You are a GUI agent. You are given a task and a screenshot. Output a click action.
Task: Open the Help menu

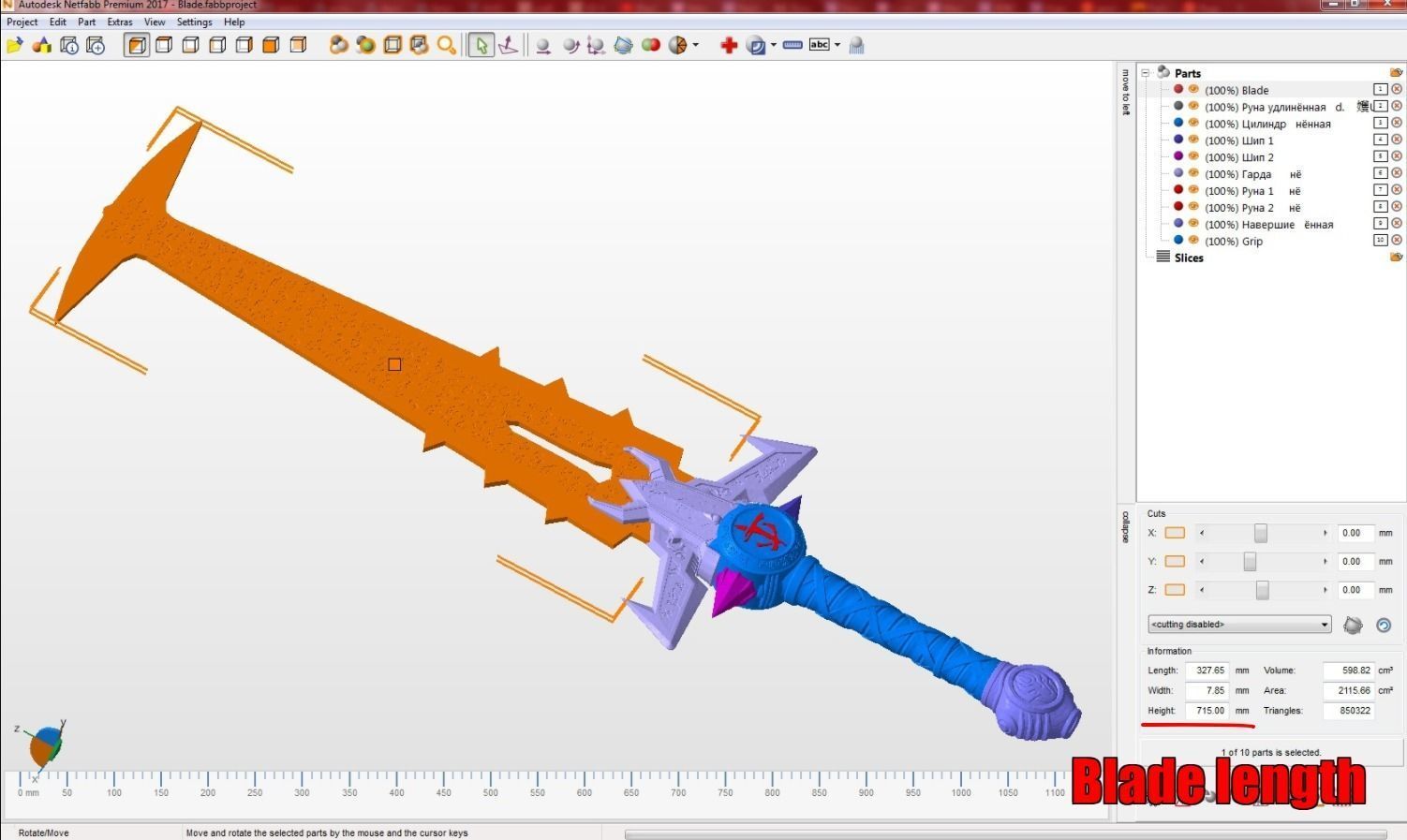(x=234, y=22)
